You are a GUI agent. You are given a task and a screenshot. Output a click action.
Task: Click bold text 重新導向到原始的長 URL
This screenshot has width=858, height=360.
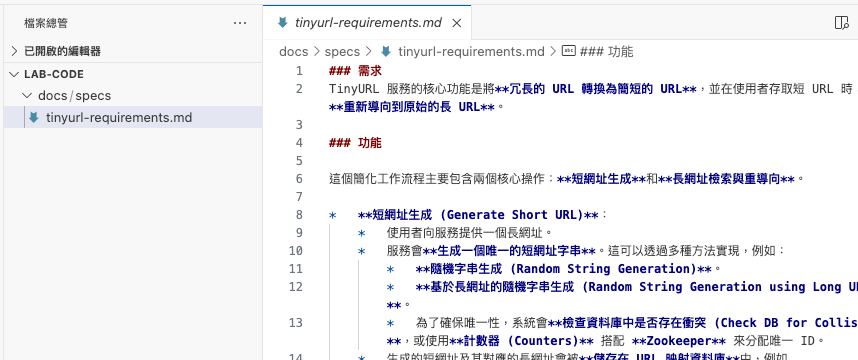point(411,107)
